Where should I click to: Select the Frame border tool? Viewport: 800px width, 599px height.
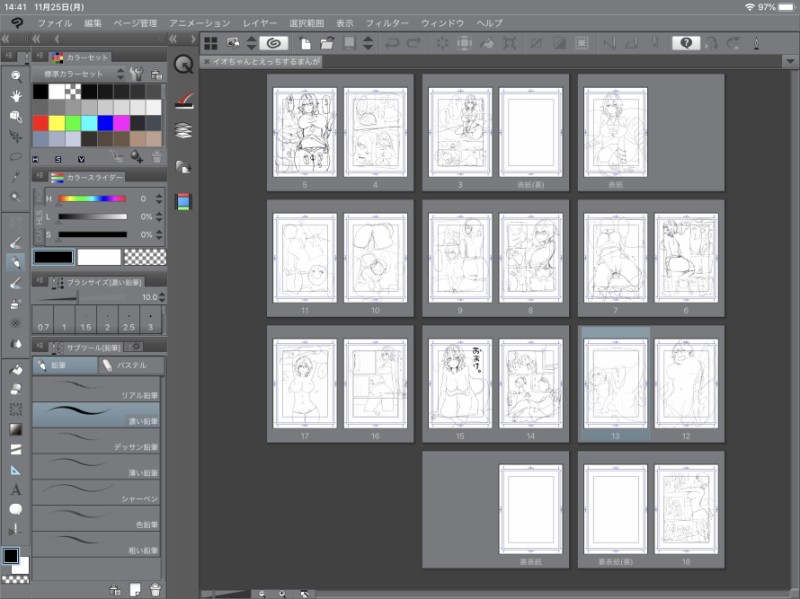pyautogui.click(x=16, y=450)
